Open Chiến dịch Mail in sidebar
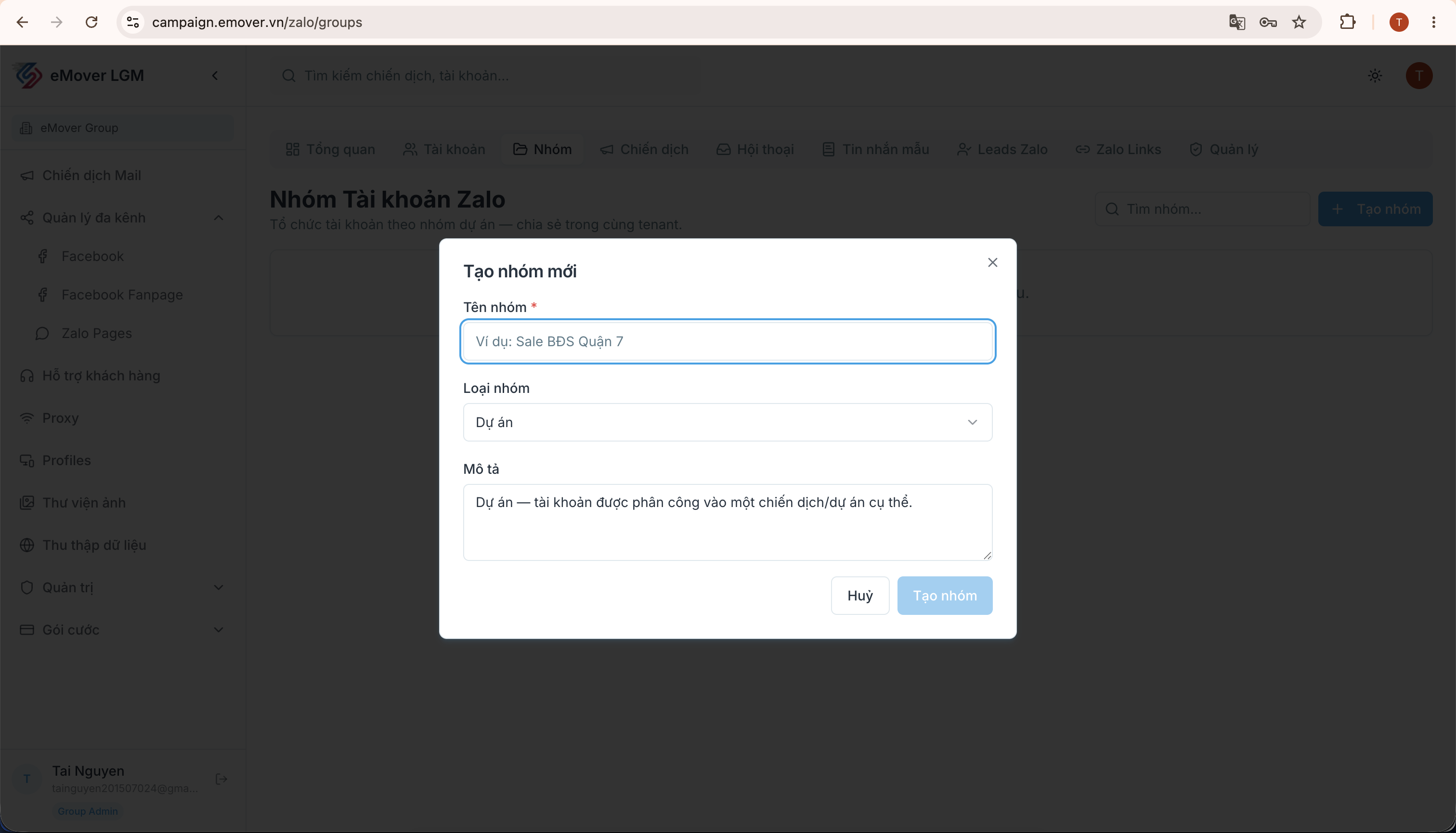1456x833 pixels. [123, 175]
